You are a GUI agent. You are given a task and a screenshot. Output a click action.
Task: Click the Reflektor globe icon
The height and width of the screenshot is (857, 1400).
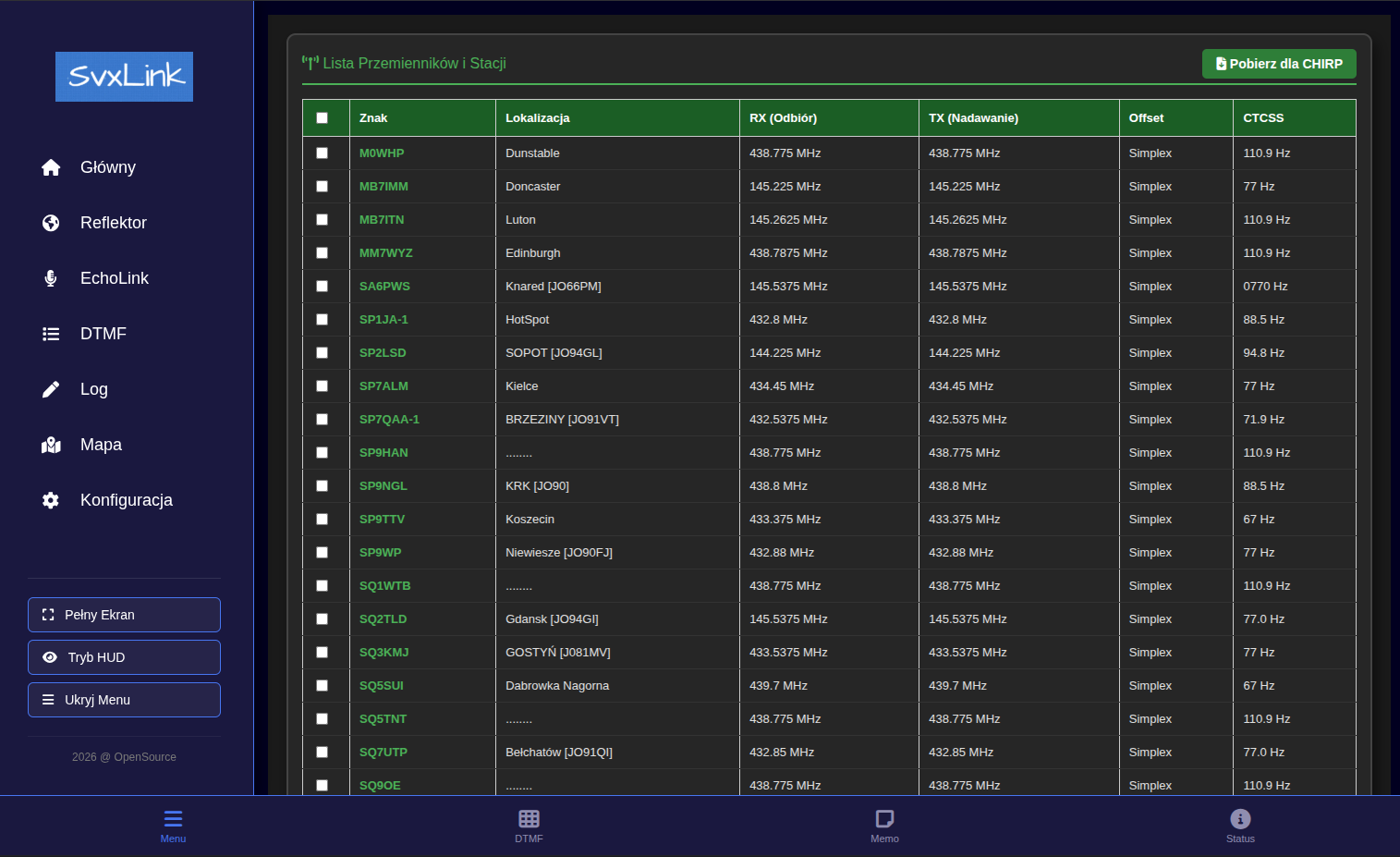point(51,223)
